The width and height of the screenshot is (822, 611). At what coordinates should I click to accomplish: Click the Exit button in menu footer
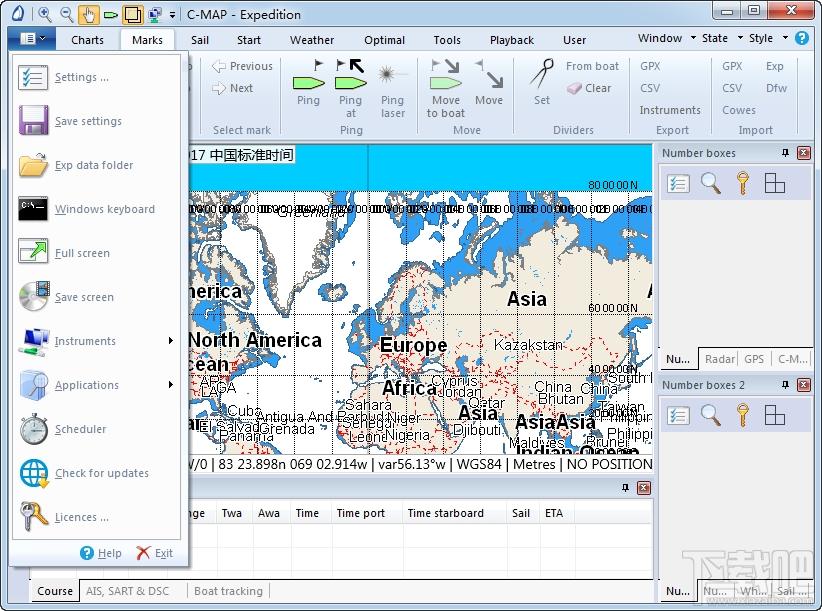(155, 553)
